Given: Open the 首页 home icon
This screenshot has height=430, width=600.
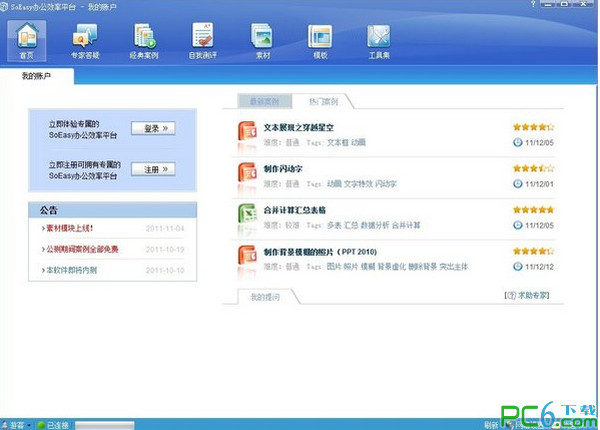Looking at the screenshot, I should [x=27, y=41].
